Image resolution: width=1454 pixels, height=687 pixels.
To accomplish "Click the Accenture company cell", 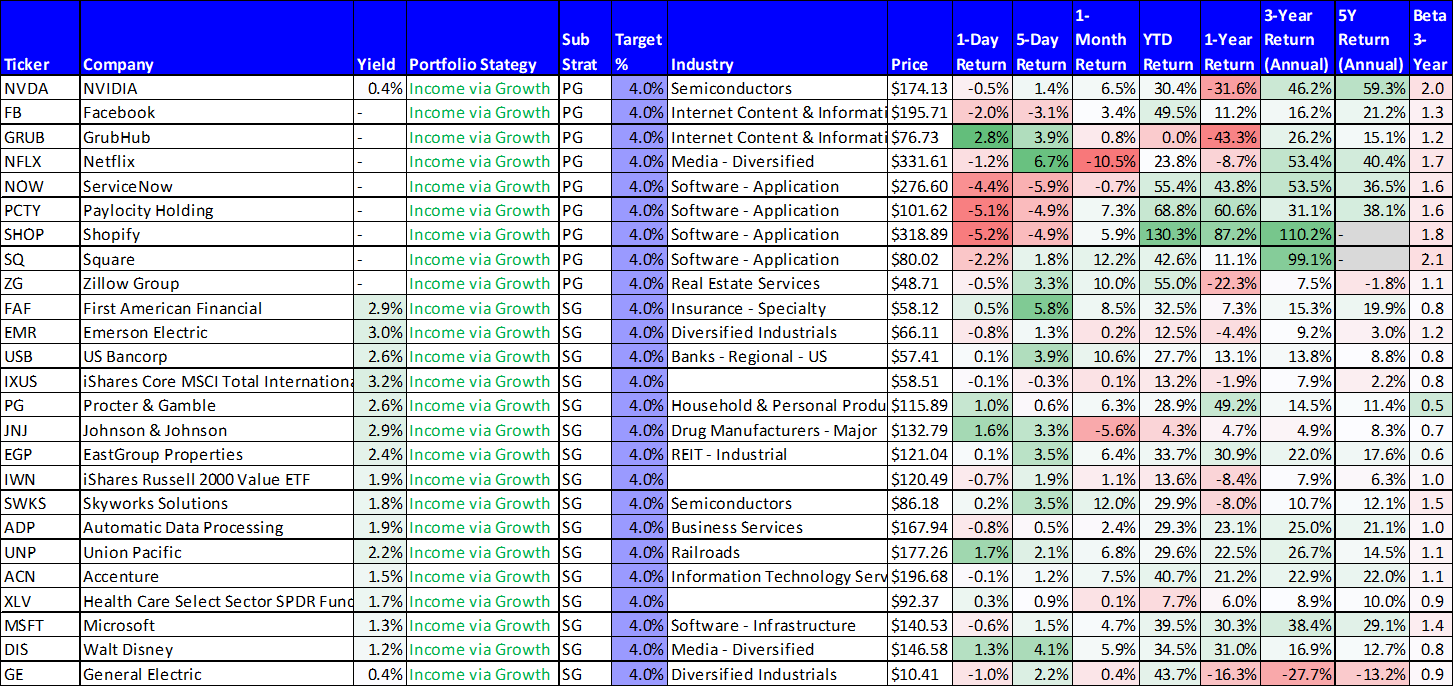I will tap(217, 576).
